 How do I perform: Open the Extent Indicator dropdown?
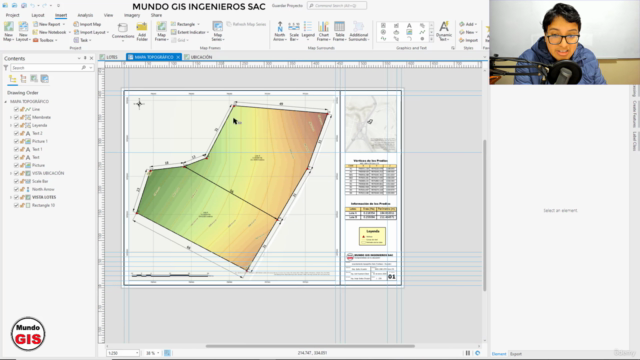[208, 32]
